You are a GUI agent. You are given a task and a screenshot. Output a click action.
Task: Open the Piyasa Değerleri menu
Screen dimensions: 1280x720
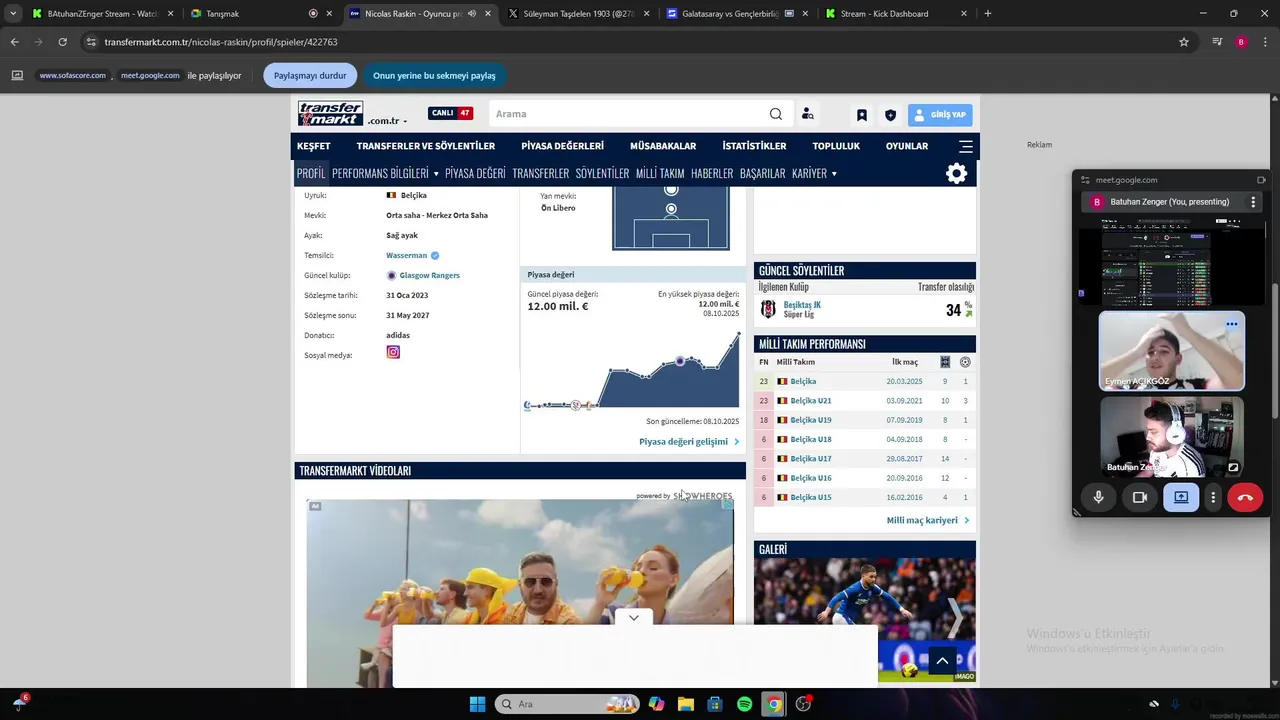coord(562,146)
